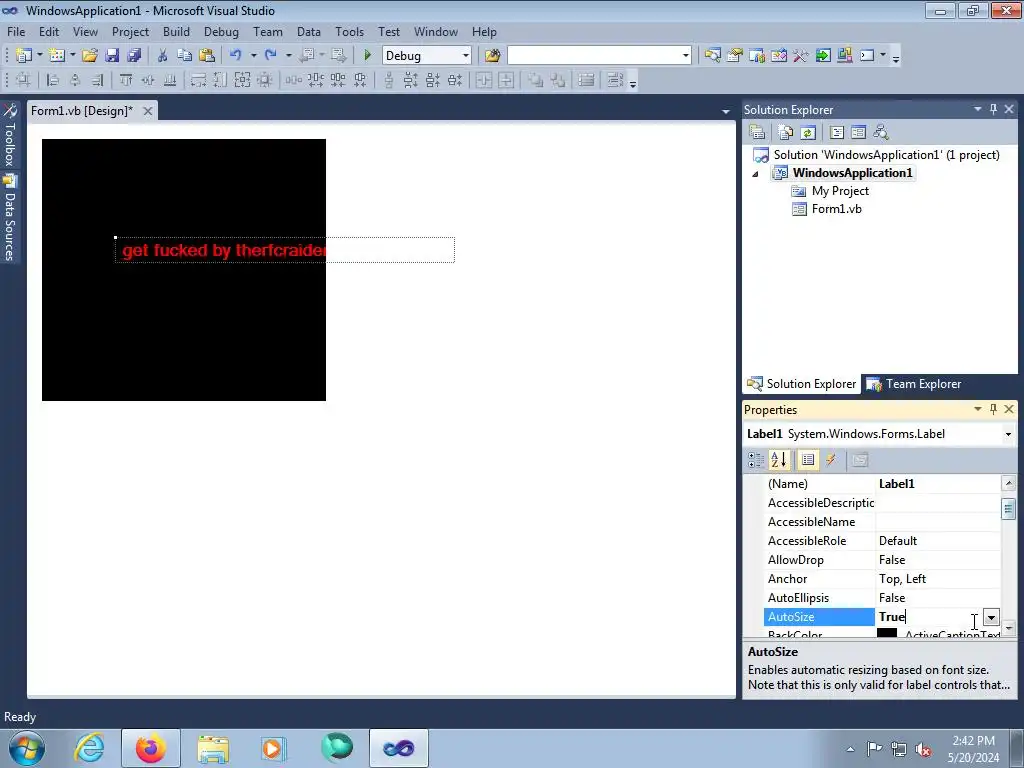Open the Find combo box dropdown arrow
Image resolution: width=1024 pixels, height=768 pixels.
[x=685, y=56]
